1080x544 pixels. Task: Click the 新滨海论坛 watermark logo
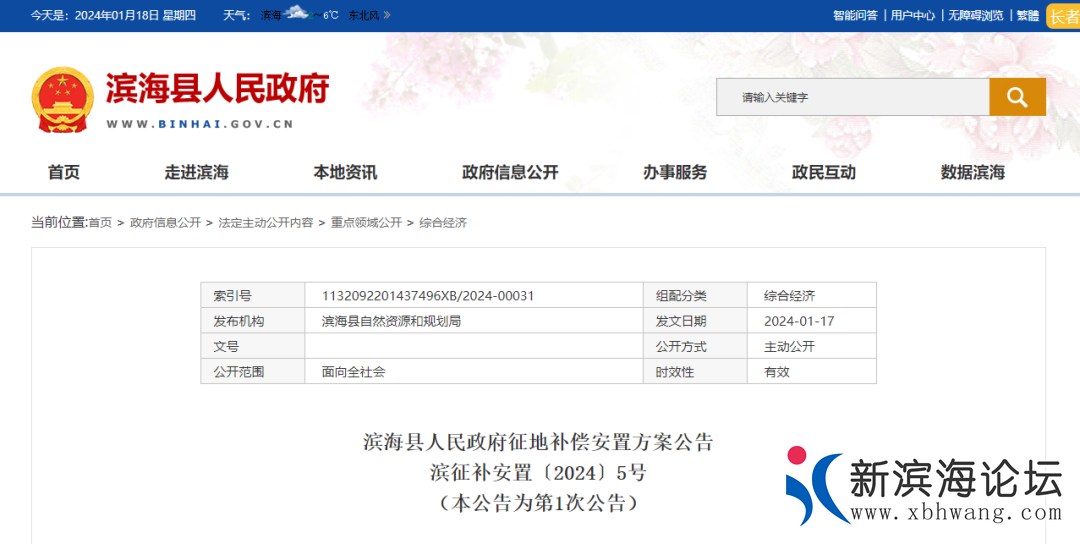(x=922, y=486)
